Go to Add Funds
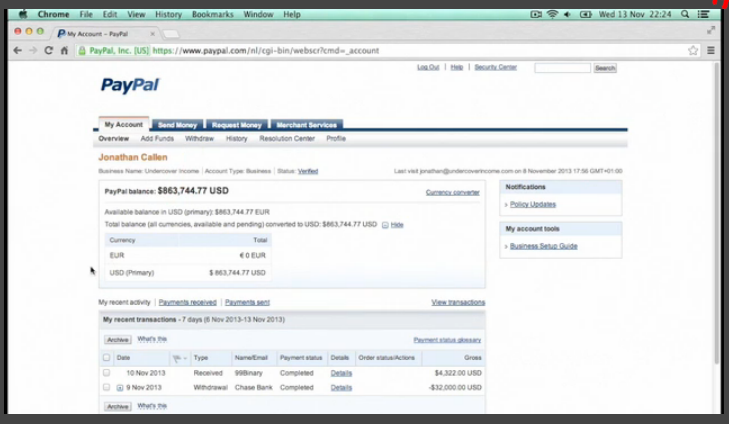 click(157, 139)
